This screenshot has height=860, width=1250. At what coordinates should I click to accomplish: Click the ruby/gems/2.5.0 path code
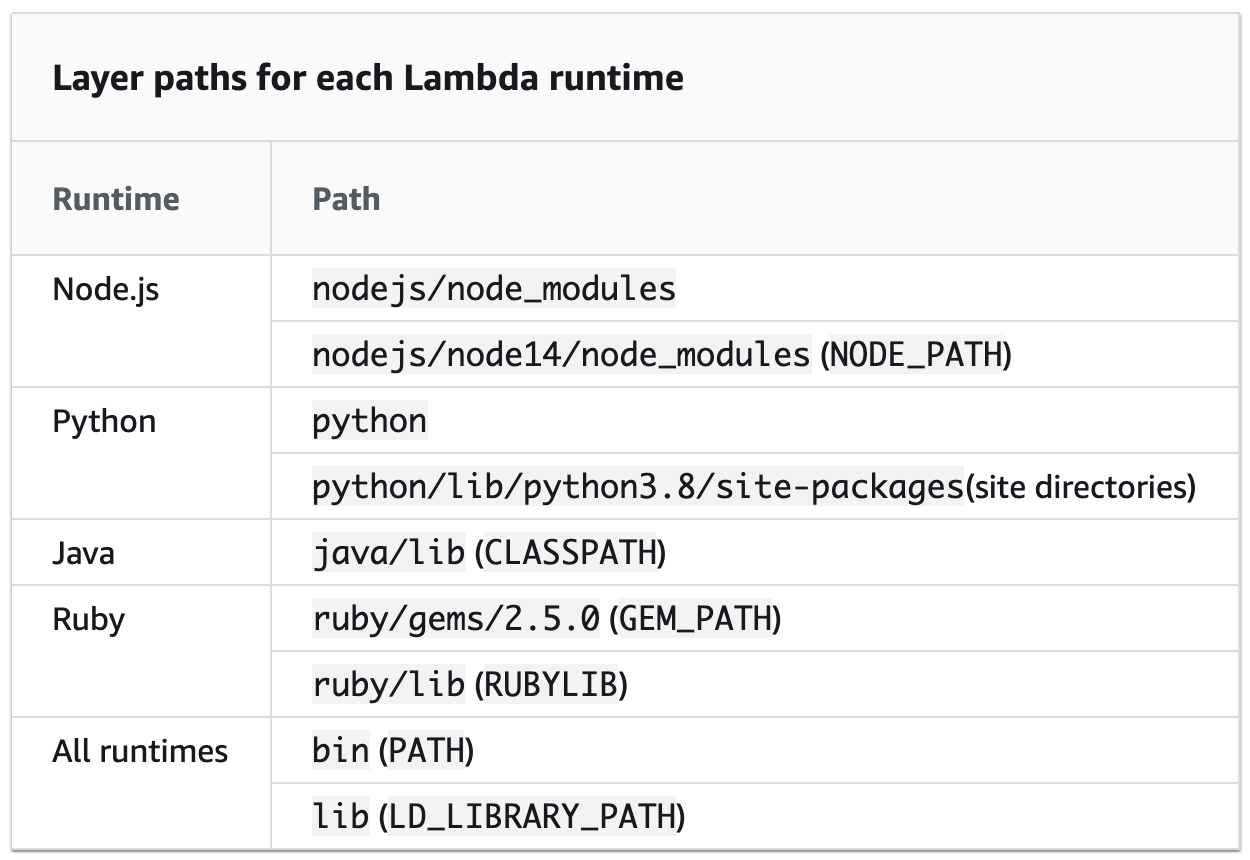click(x=456, y=618)
